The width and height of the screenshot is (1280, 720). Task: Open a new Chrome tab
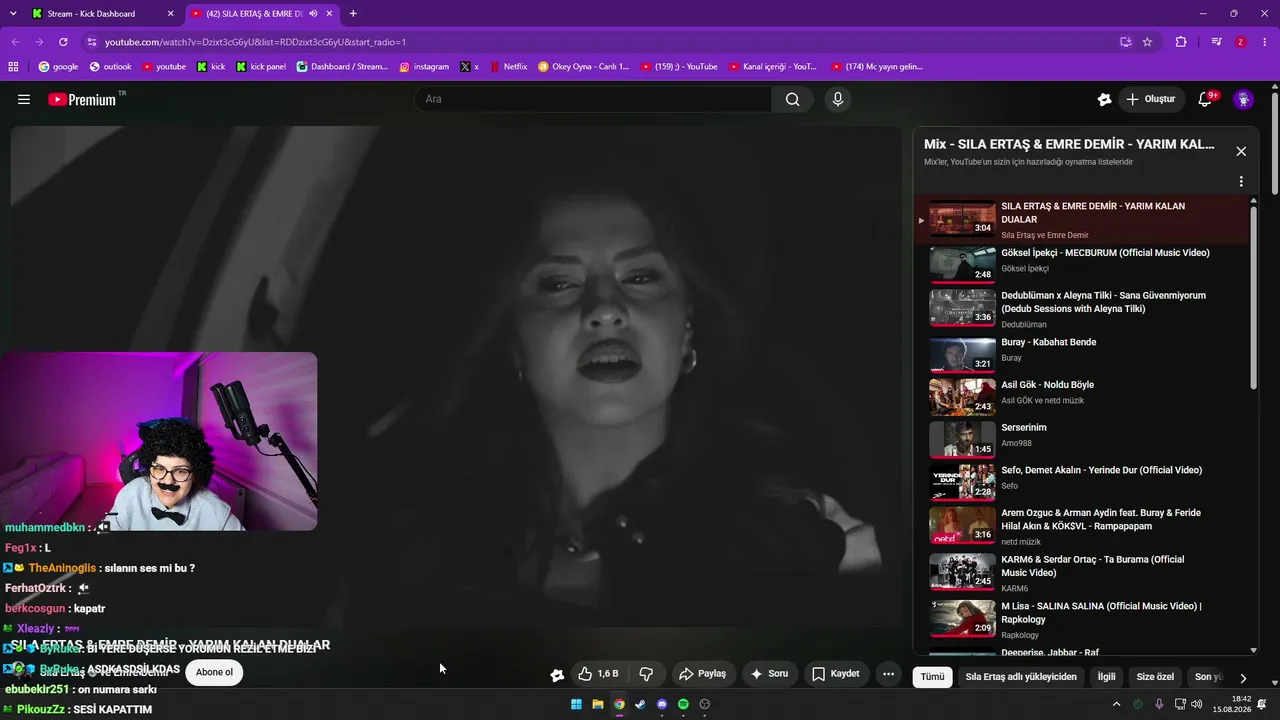(x=353, y=14)
